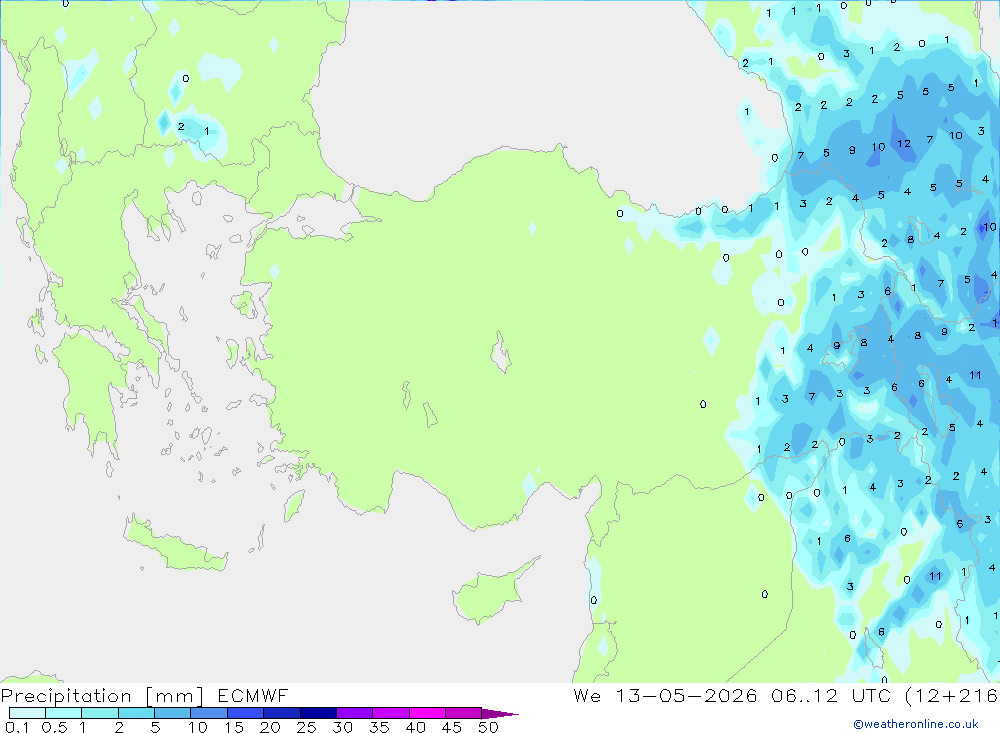1000x733 pixels.
Task: Select the '50' legend scale label
Action: click(488, 727)
